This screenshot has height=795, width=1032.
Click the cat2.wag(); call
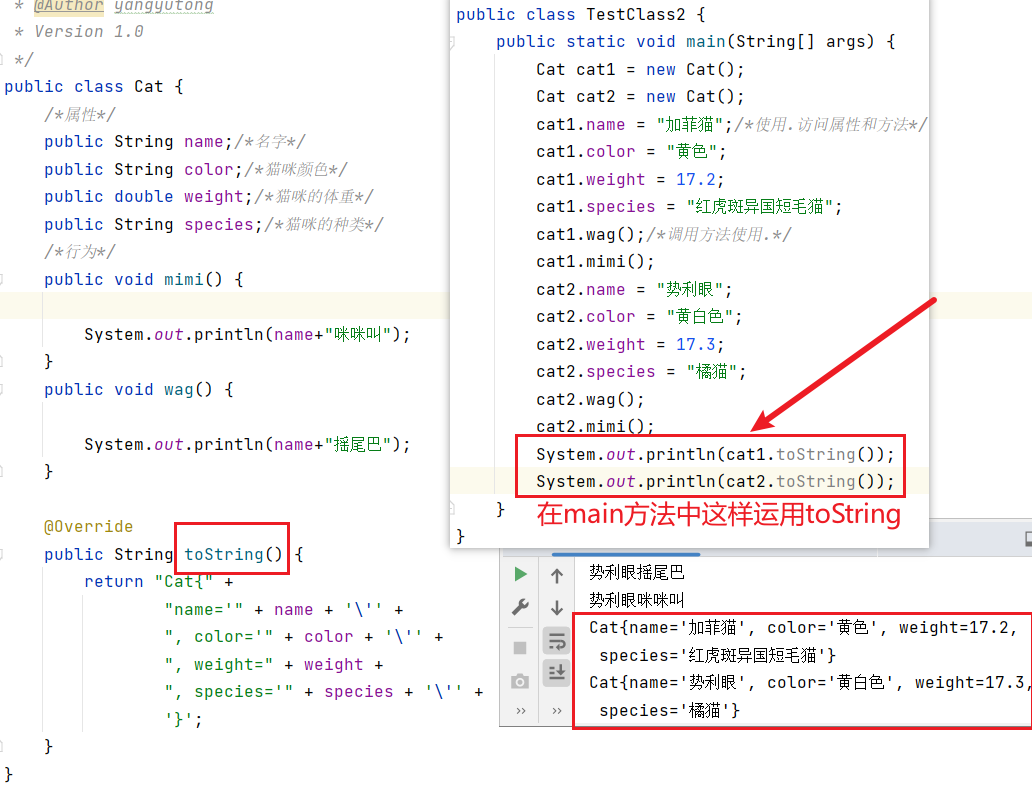590,399
